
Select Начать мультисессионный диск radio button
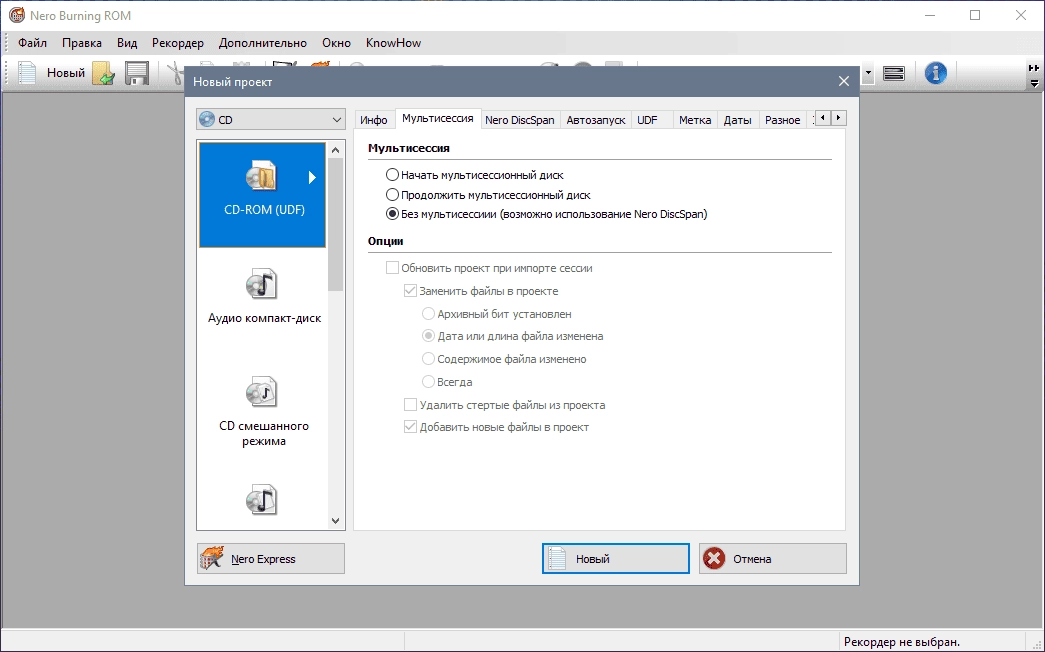(393, 175)
